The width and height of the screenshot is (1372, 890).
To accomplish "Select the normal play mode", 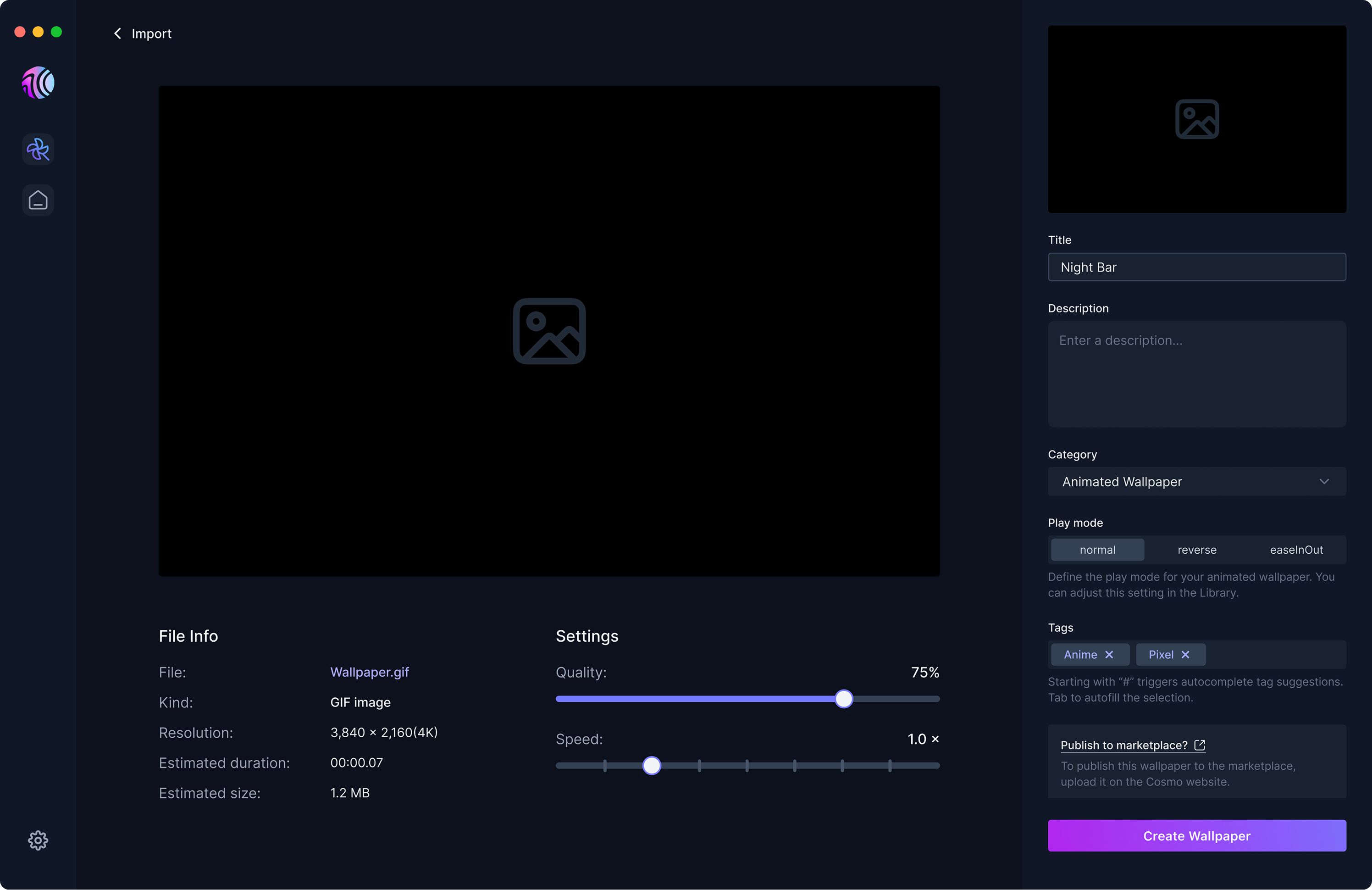I will coord(1097,549).
